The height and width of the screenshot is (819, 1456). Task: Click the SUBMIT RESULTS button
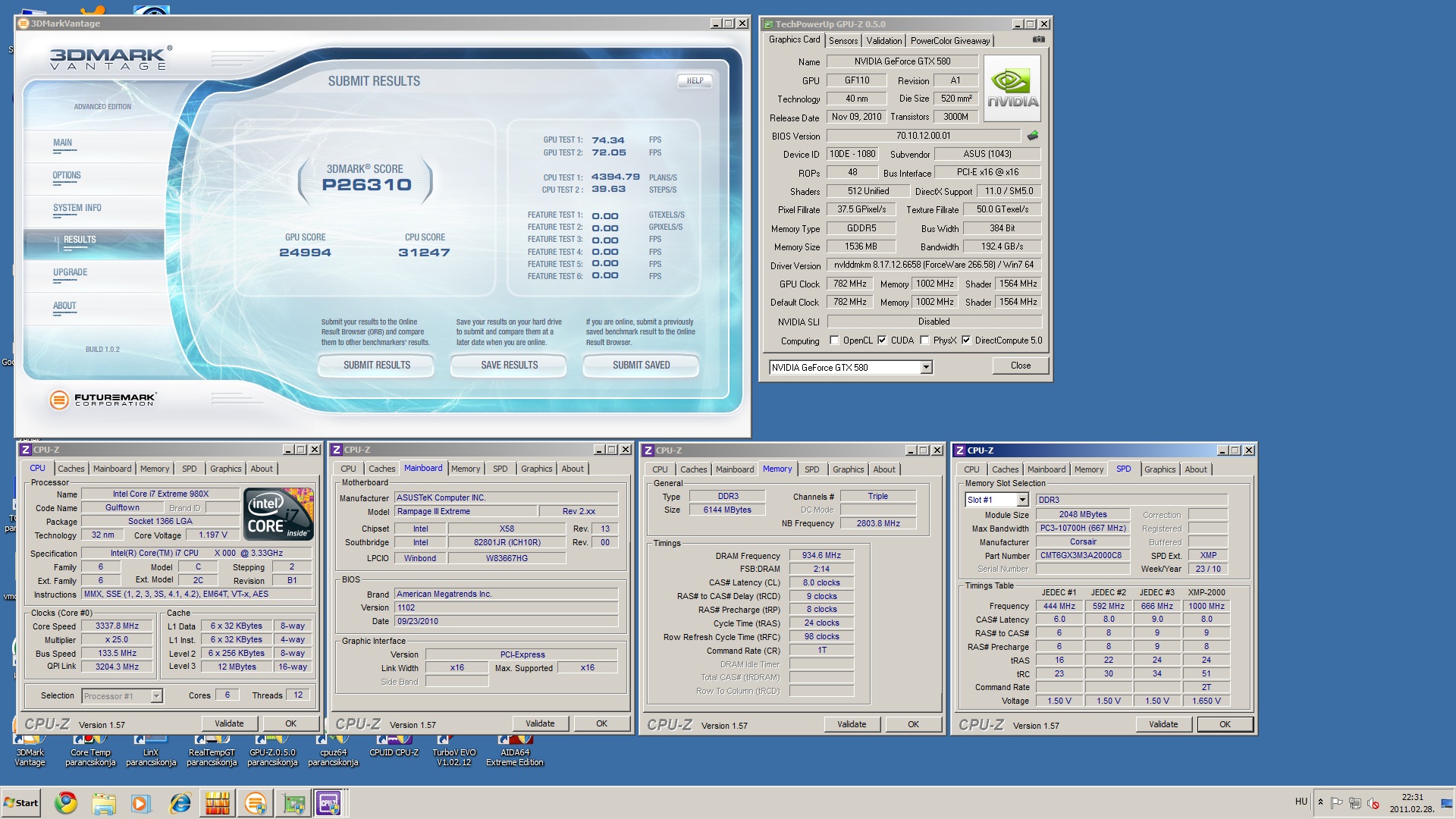[x=376, y=366]
